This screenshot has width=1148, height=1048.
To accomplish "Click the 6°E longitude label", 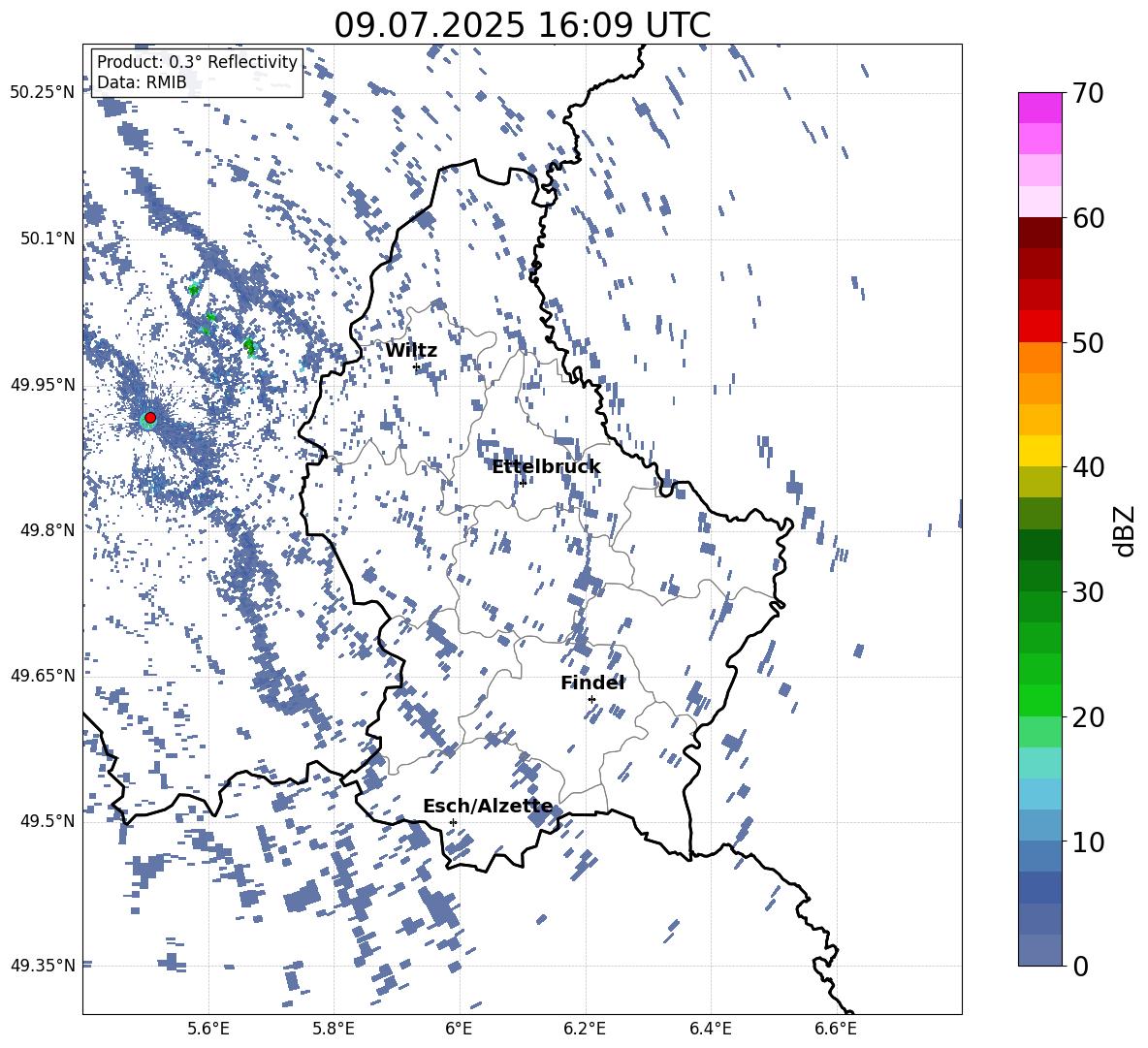I will pyautogui.click(x=459, y=1029).
